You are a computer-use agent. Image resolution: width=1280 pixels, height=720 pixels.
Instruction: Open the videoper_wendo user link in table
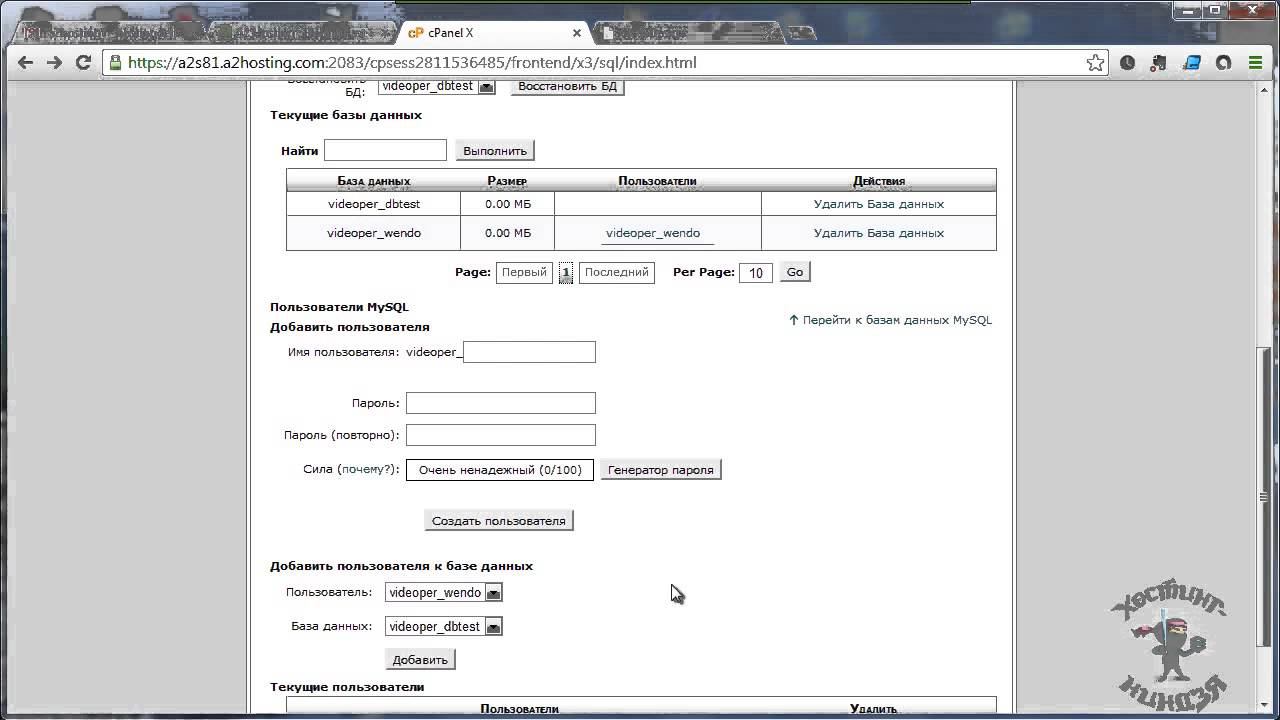click(x=653, y=233)
